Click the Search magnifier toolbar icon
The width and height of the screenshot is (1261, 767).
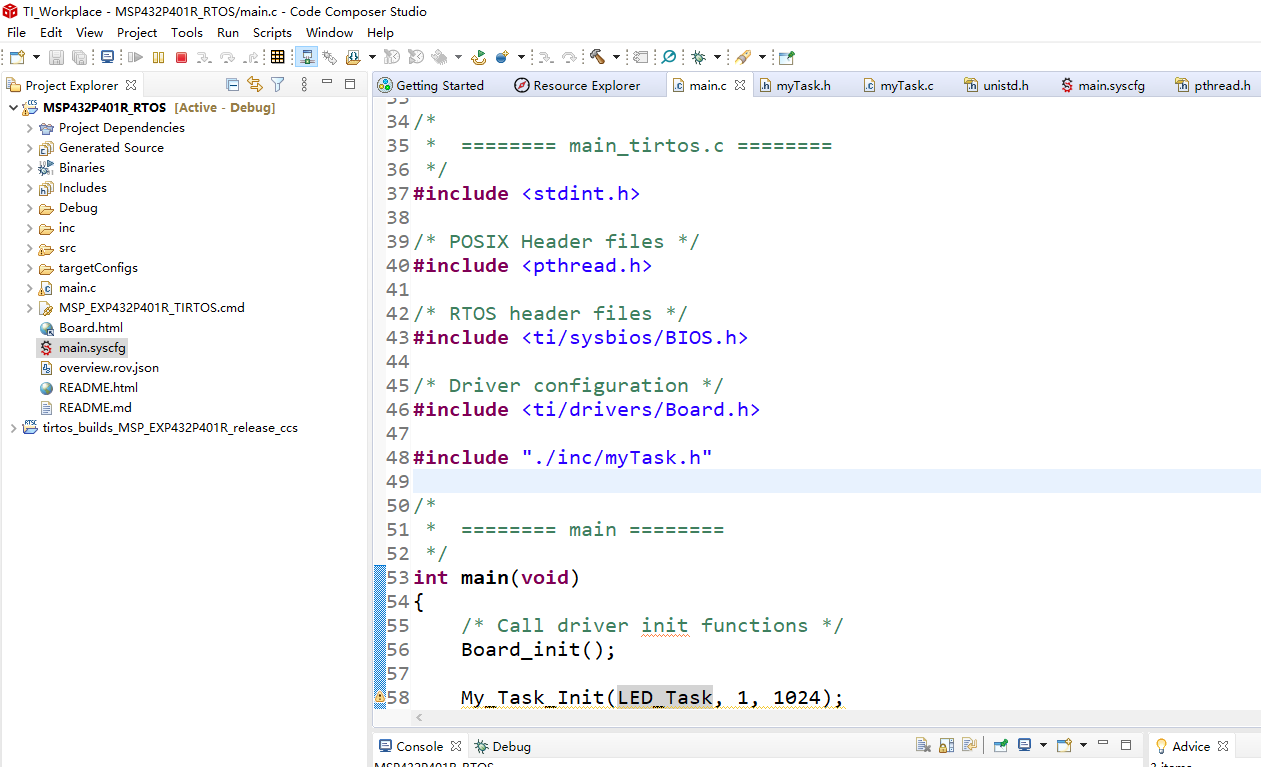[x=669, y=57]
